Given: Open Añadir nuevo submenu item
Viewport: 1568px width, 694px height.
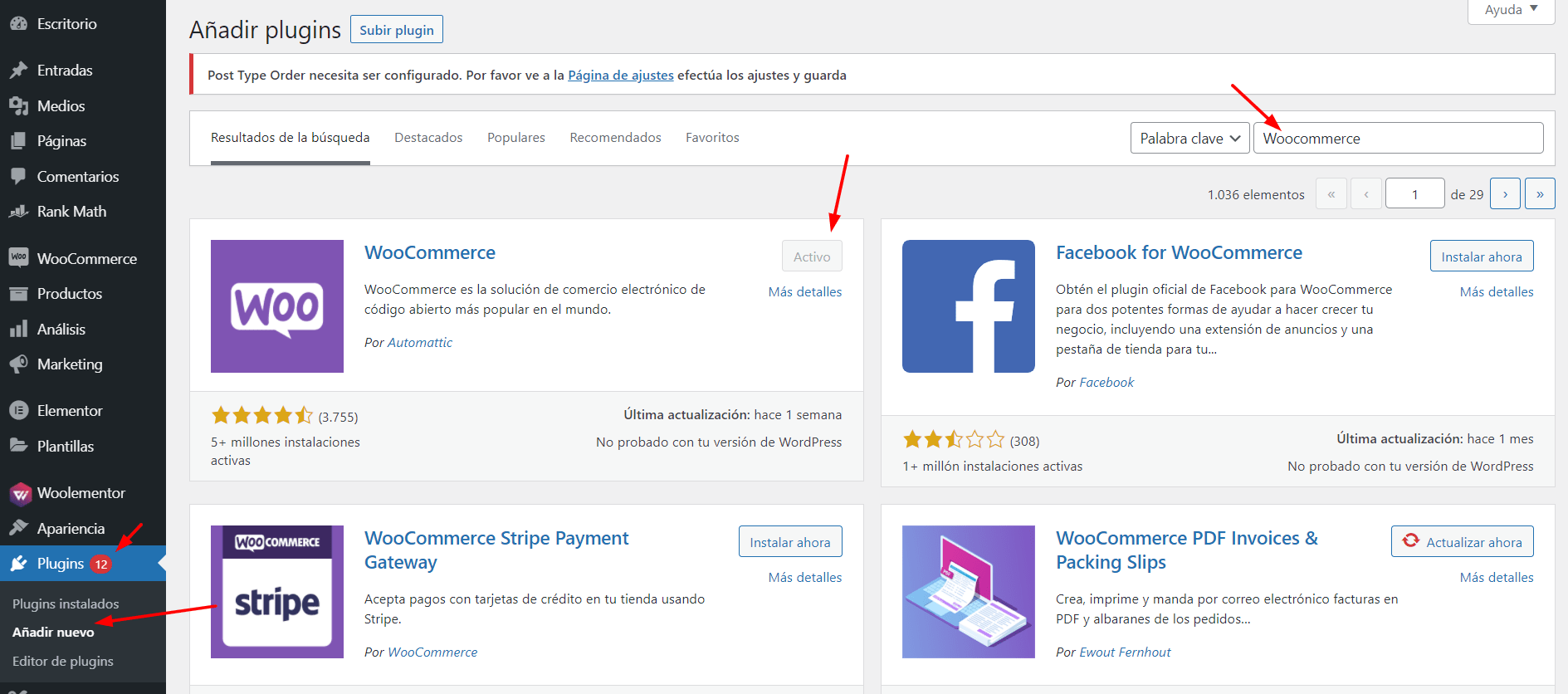Looking at the screenshot, I should point(53,633).
